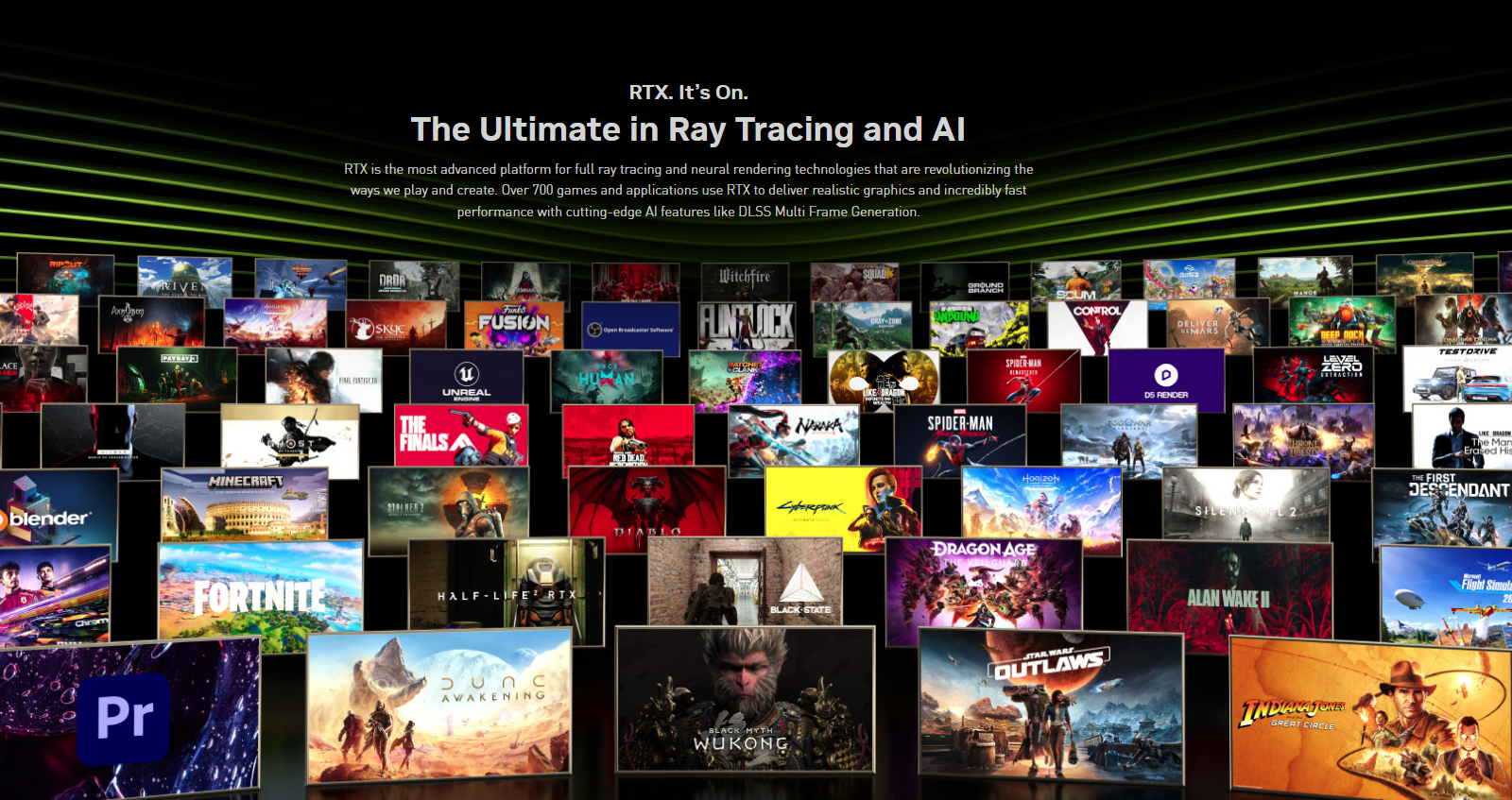Select the Star Wars Outlaws thumbnail

(1050, 706)
